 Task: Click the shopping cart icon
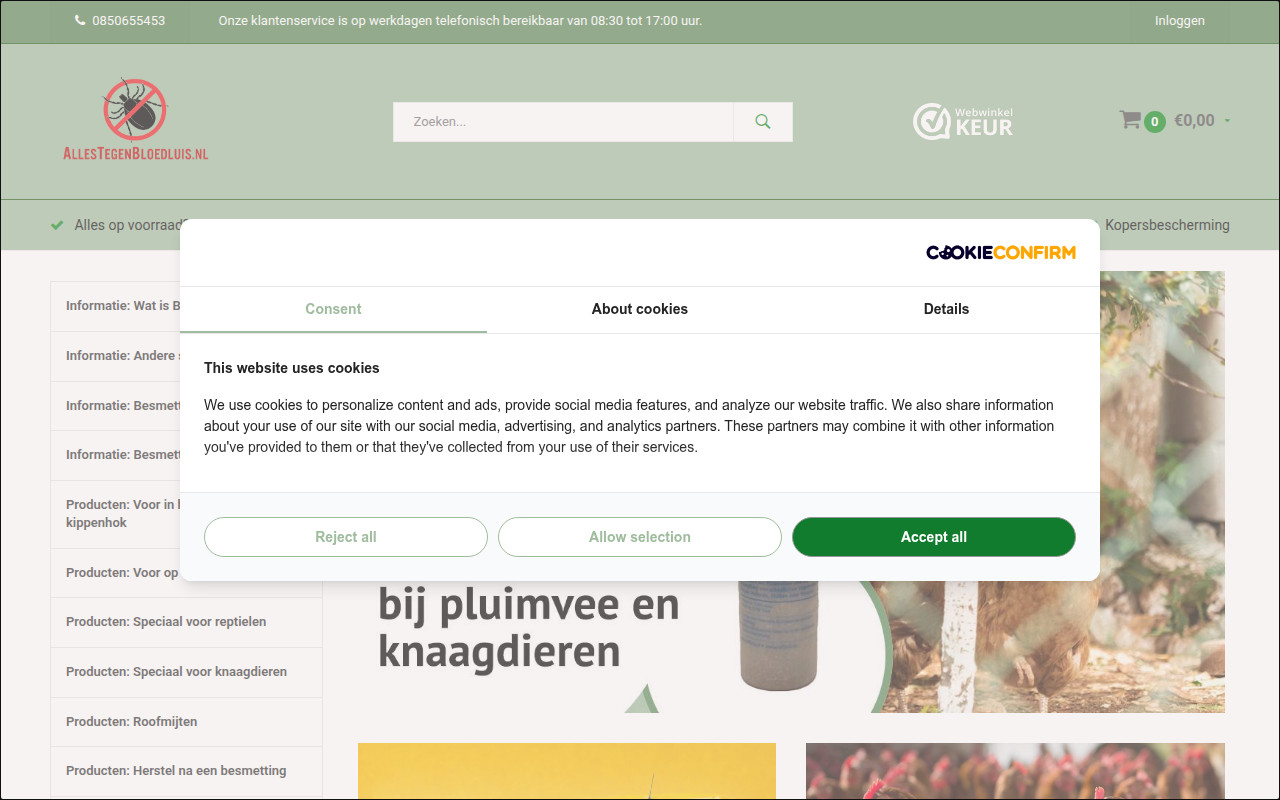tap(1130, 120)
